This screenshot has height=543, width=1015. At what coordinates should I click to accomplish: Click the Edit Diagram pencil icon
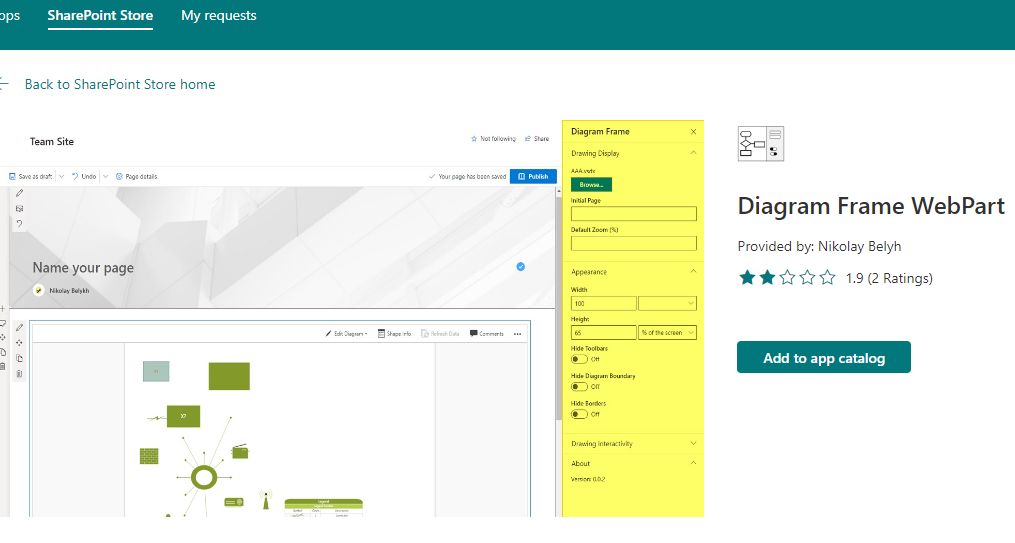[328, 334]
